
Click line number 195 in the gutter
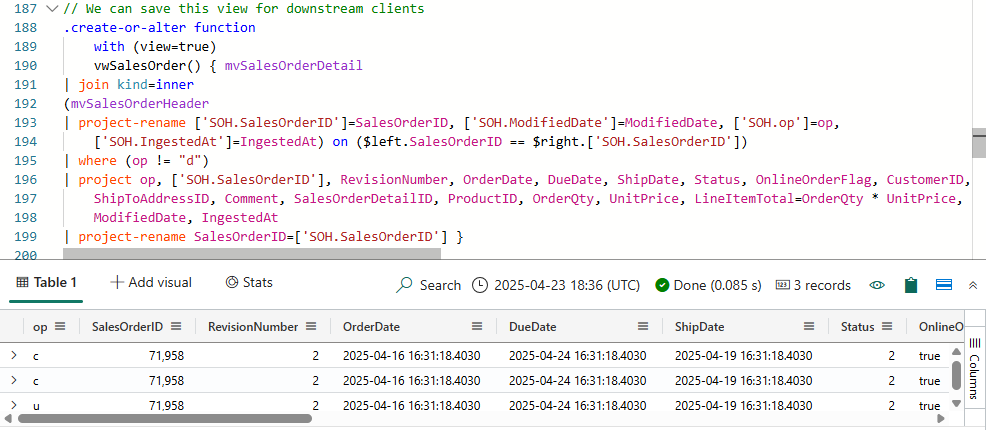click(27, 161)
